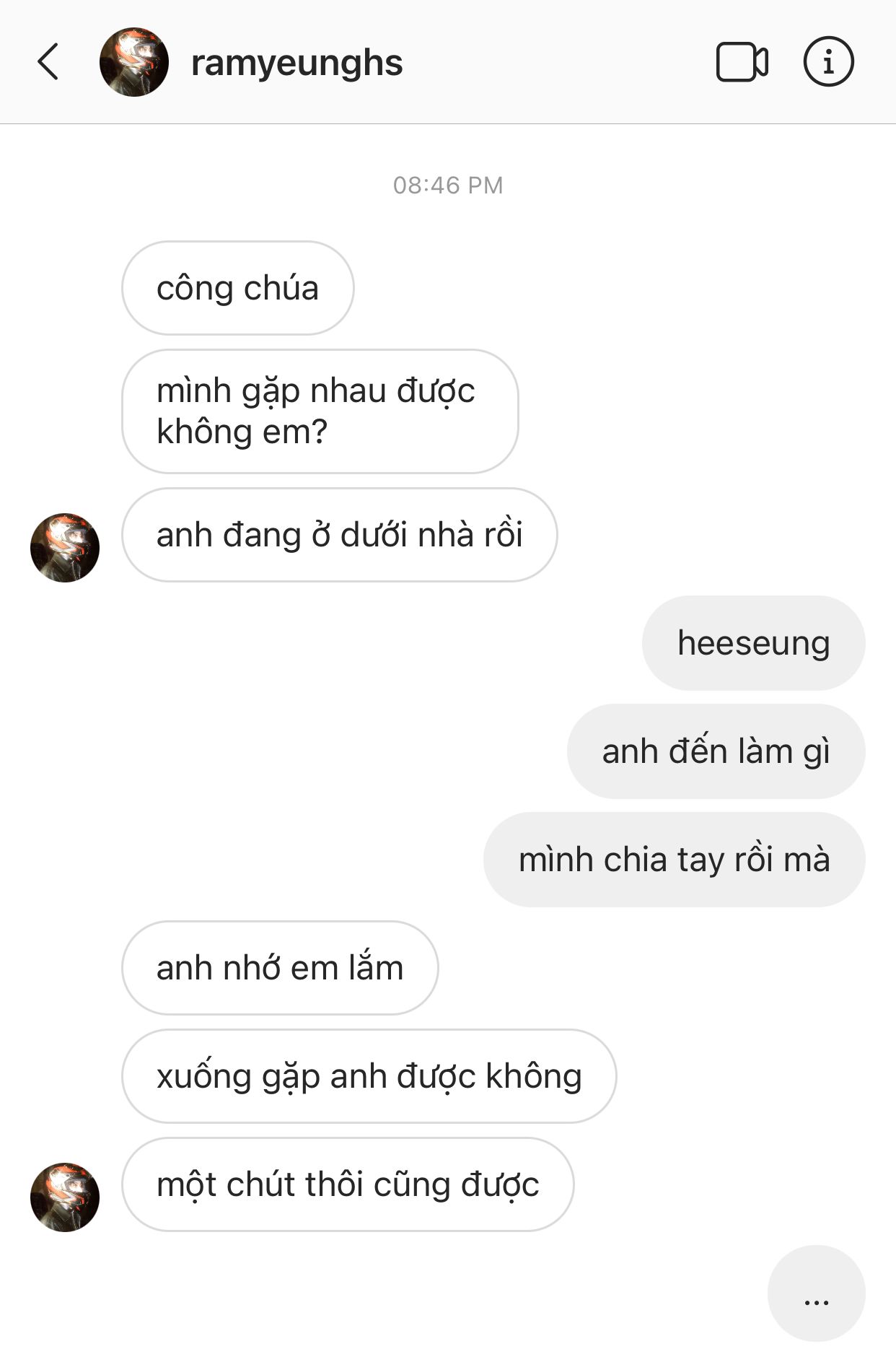Select the 'anh đến làm gì' message
Screen dimensions: 896x1349
(x=716, y=751)
